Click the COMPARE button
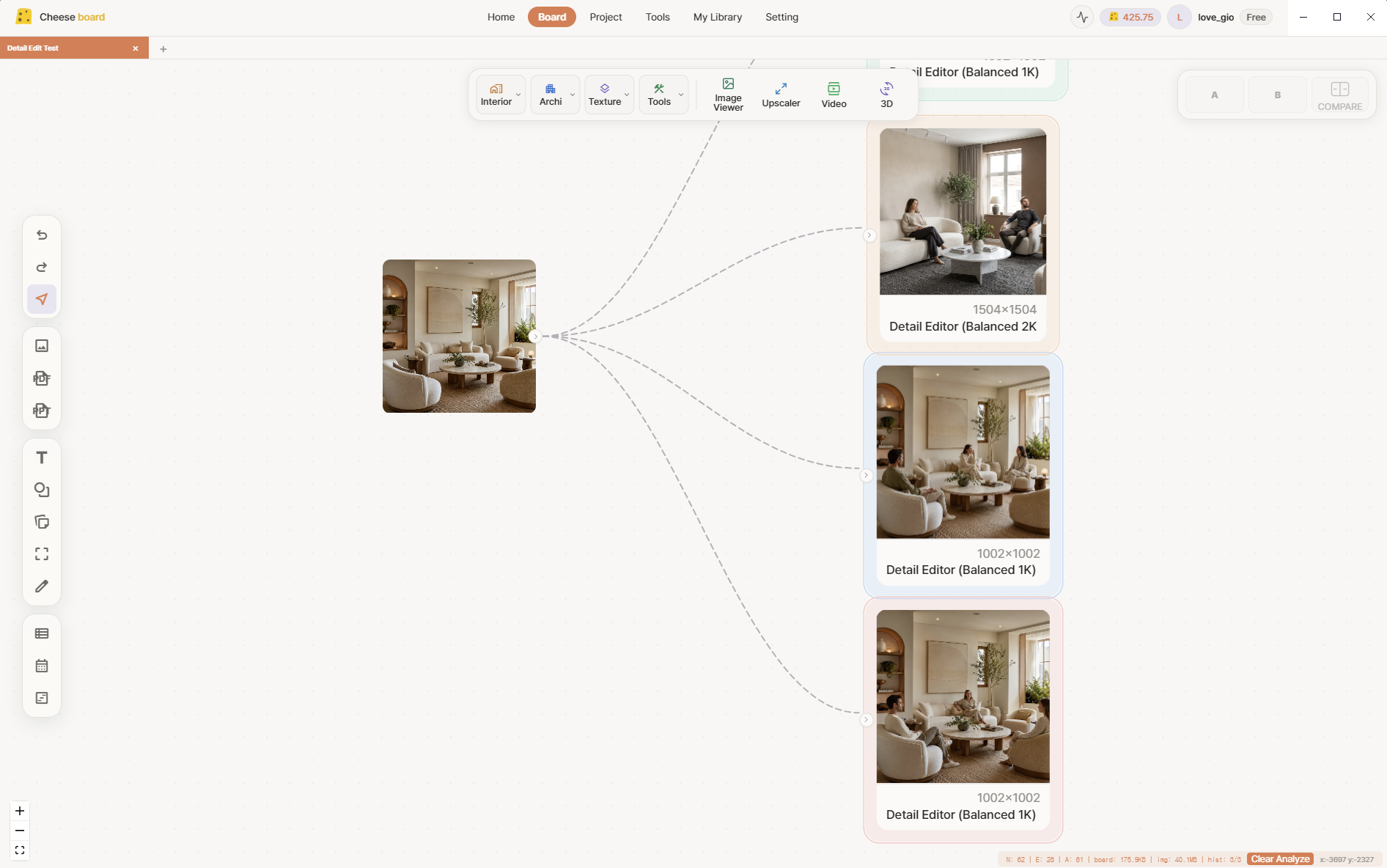The image size is (1387, 868). pos(1339,95)
